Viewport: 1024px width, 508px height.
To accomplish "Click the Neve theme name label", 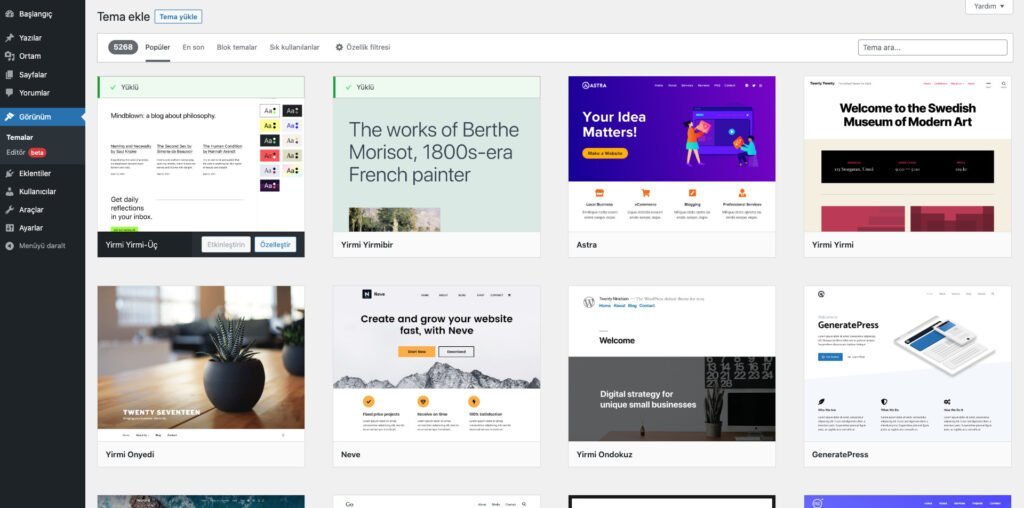I will pyautogui.click(x=351, y=454).
